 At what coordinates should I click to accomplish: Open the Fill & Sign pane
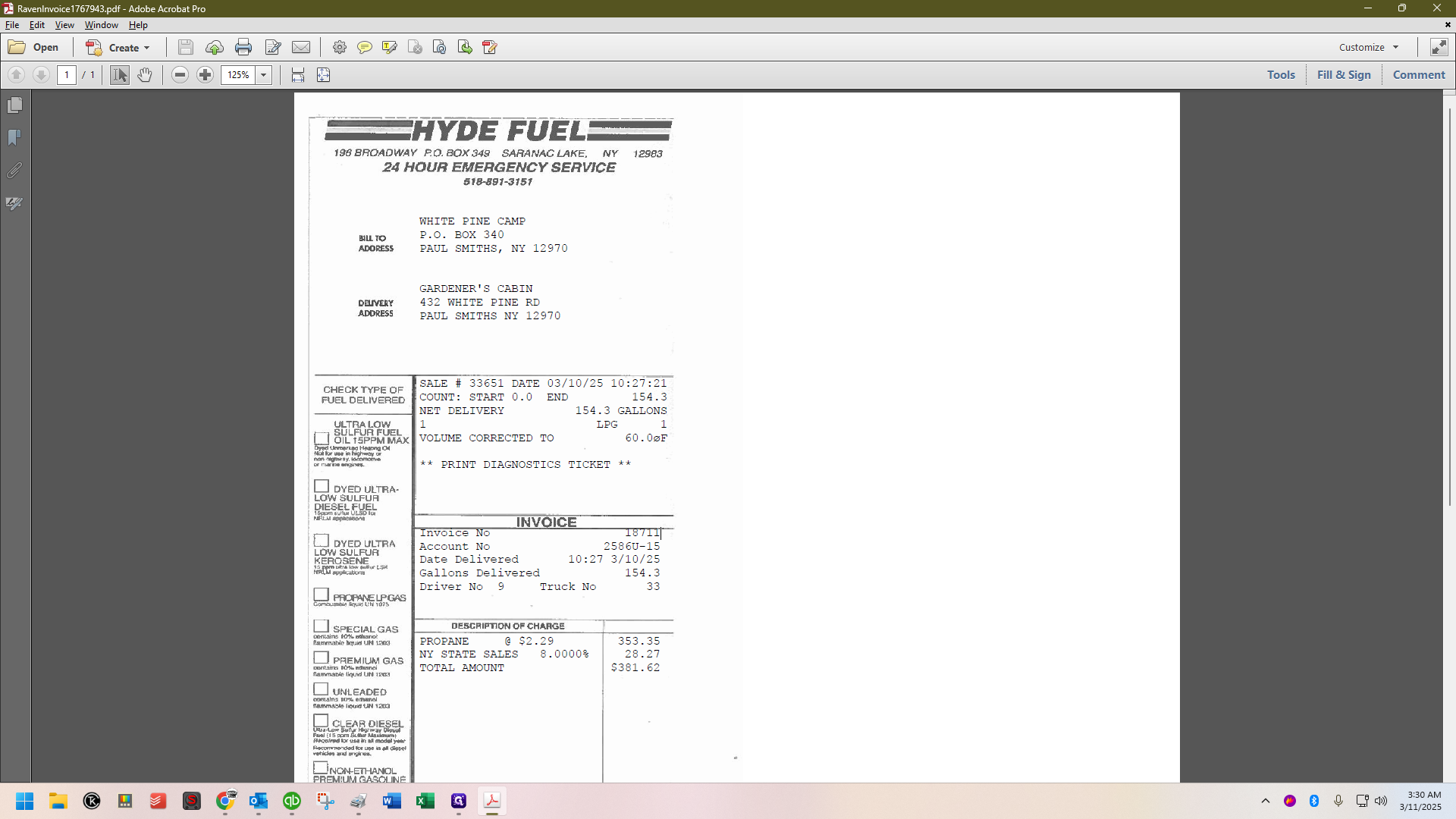(1343, 74)
